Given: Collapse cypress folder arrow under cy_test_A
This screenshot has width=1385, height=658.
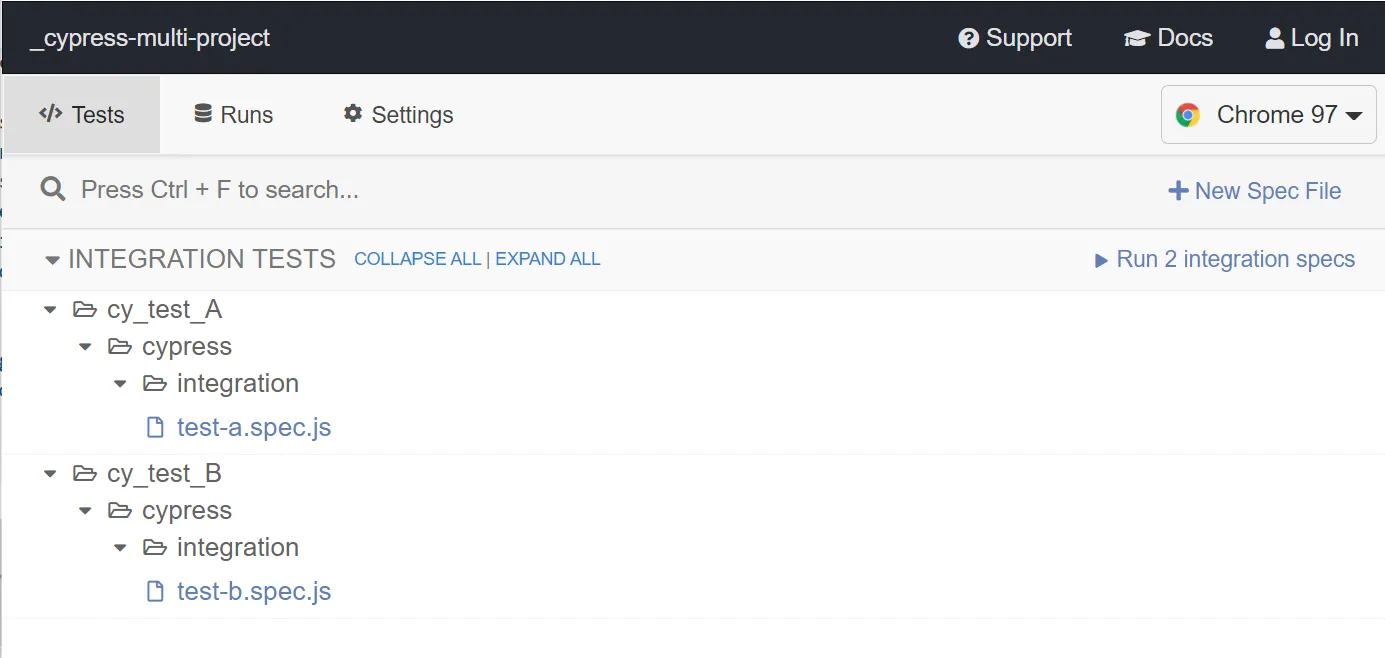Looking at the screenshot, I should pos(85,347).
